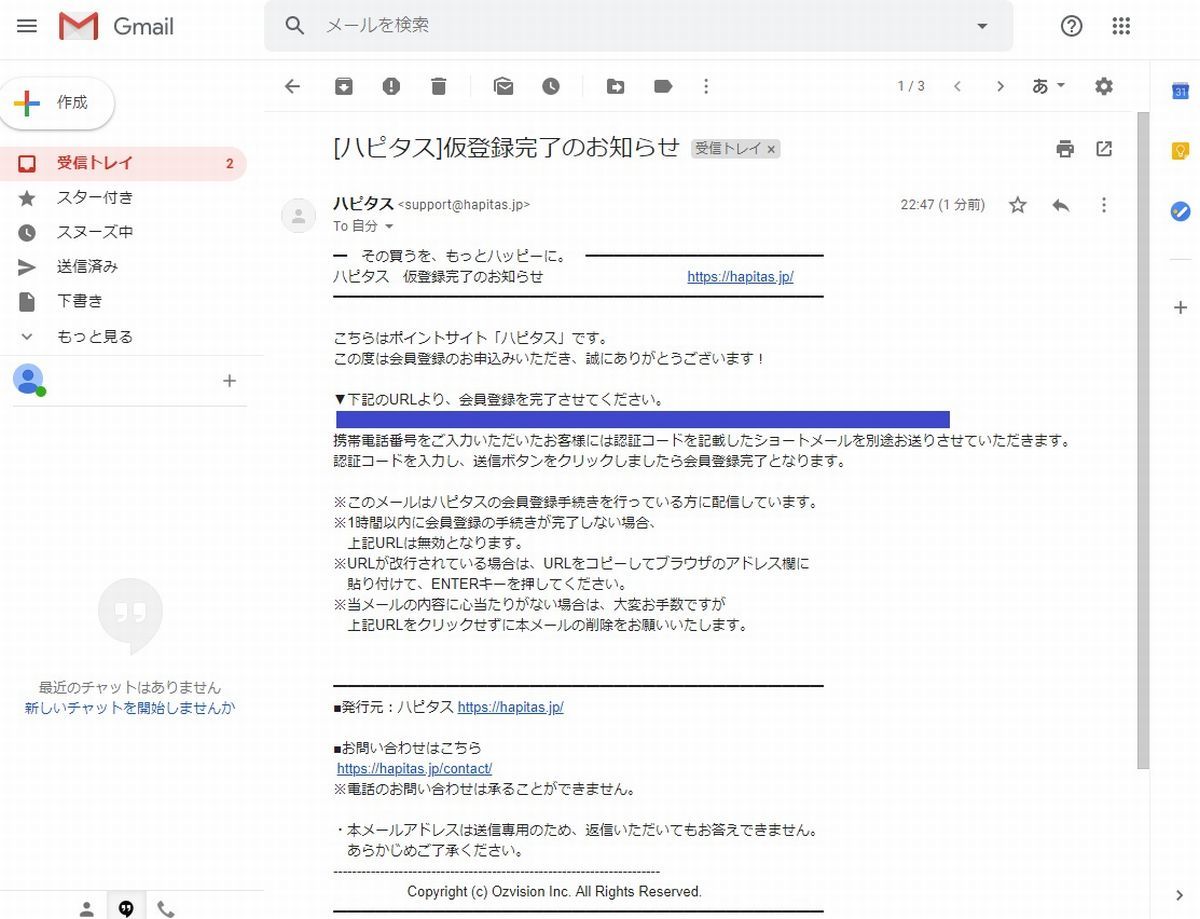Click sender address support@hapitas.jp

[464, 205]
